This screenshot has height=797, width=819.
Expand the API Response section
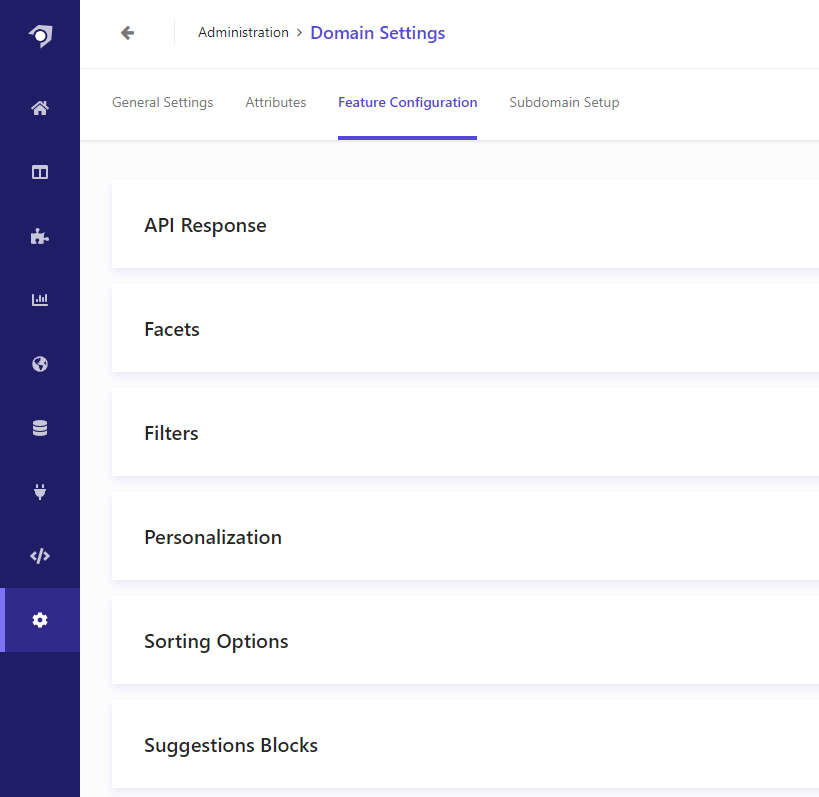point(465,225)
